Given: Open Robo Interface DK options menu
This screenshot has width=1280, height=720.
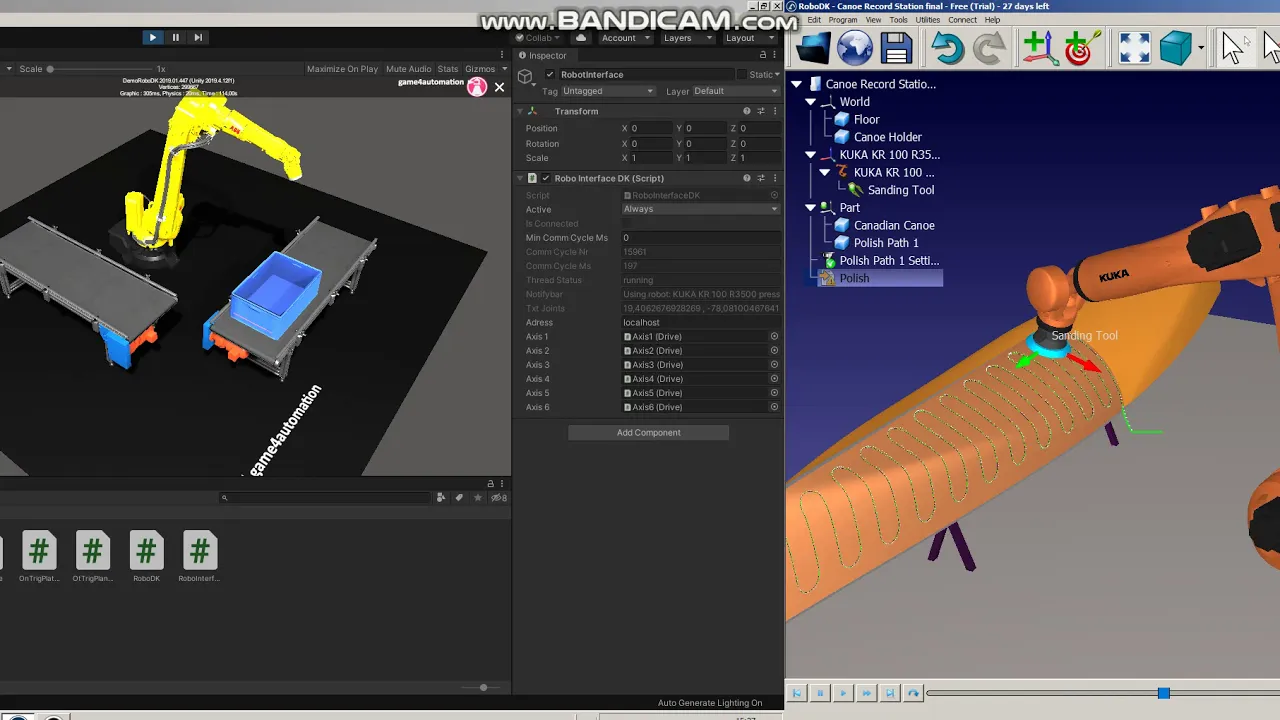Looking at the screenshot, I should [775, 178].
